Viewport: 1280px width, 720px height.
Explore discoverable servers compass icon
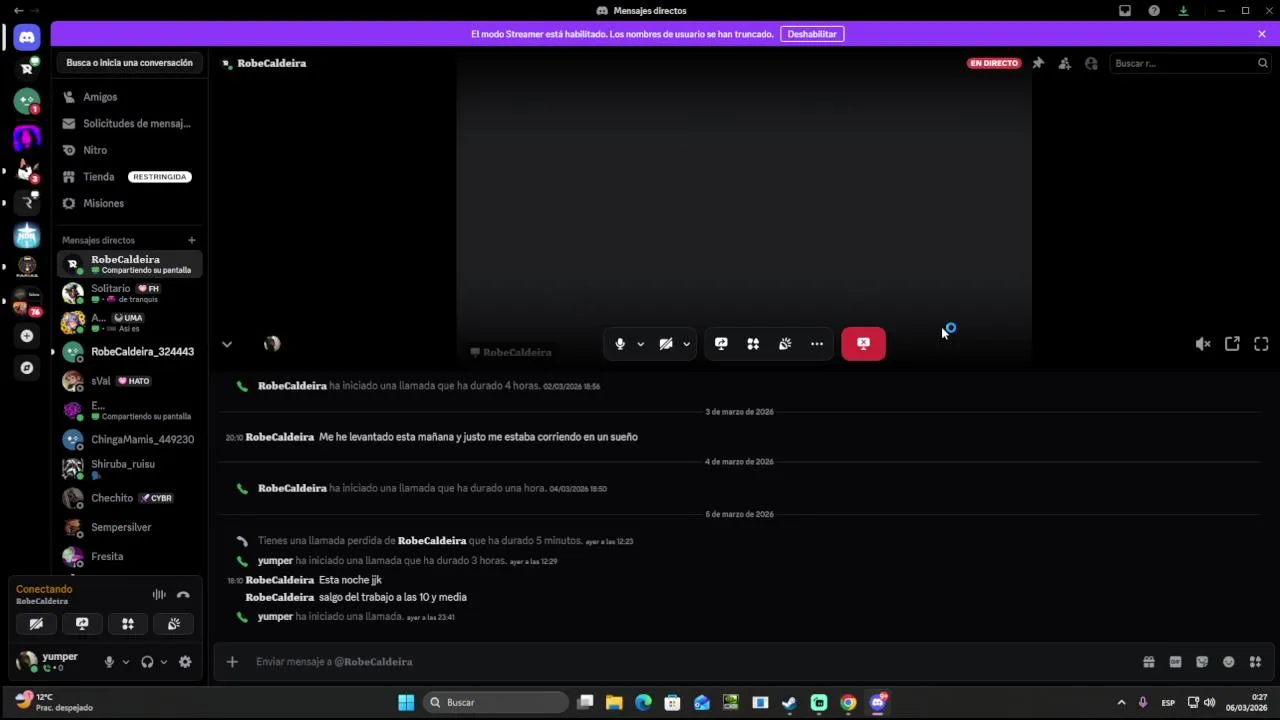click(27, 368)
